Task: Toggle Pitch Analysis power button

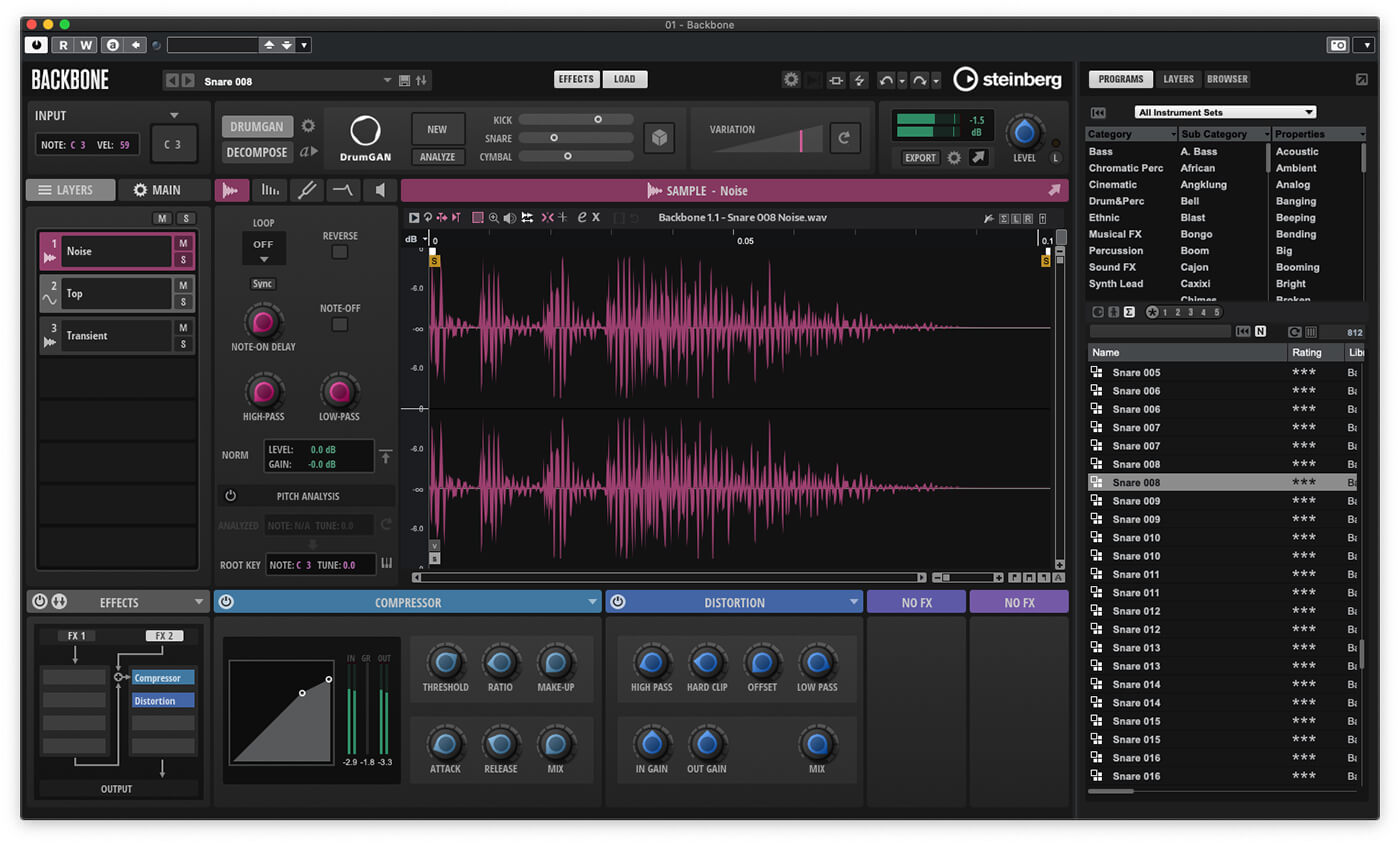Action: pyautogui.click(x=230, y=496)
